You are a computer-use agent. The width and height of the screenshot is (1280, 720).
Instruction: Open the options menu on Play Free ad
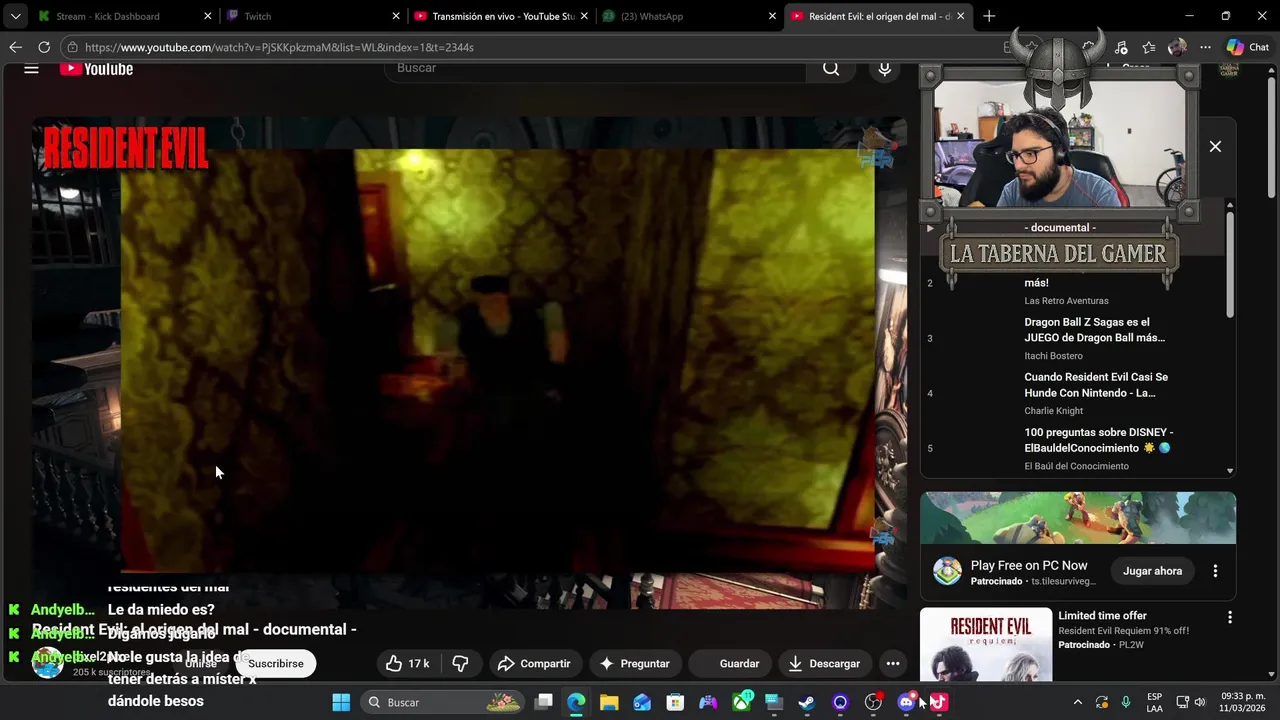pos(1215,571)
